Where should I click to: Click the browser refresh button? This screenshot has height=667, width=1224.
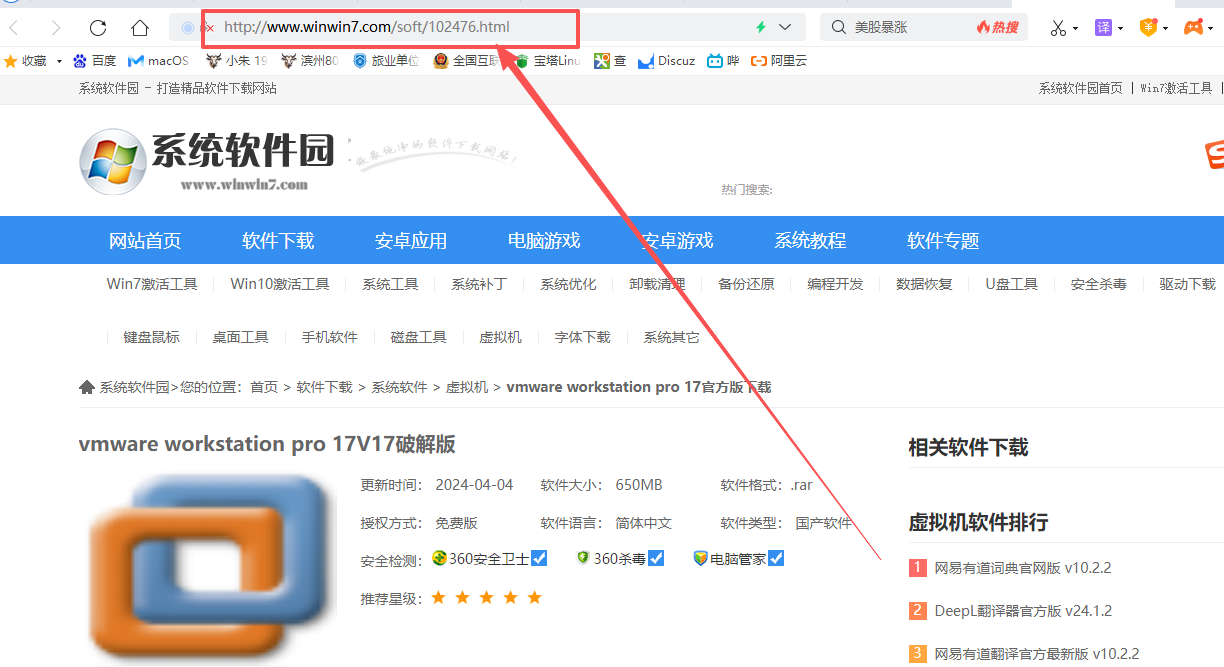tap(98, 27)
